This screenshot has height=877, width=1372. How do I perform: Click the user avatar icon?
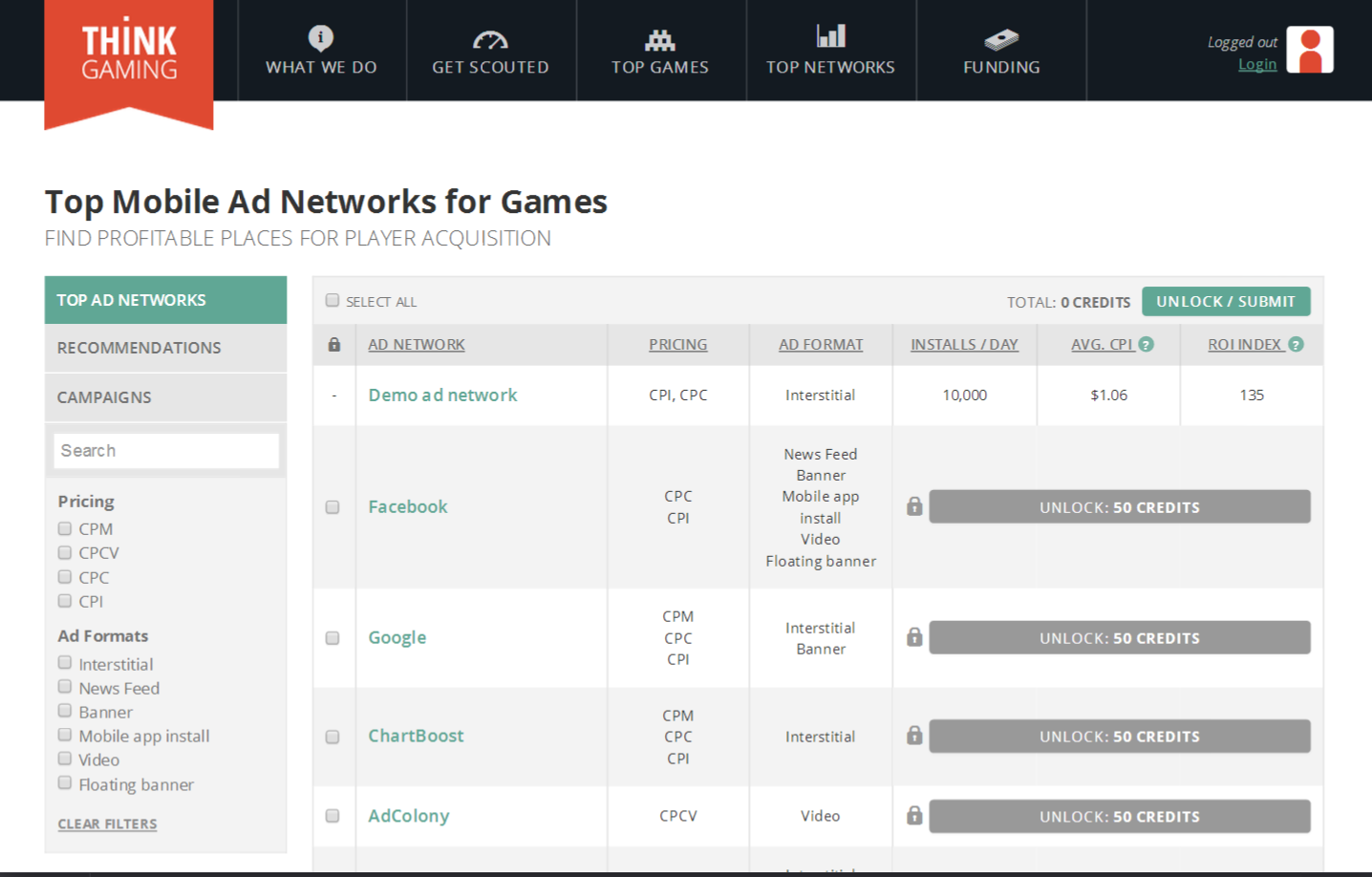point(1310,50)
